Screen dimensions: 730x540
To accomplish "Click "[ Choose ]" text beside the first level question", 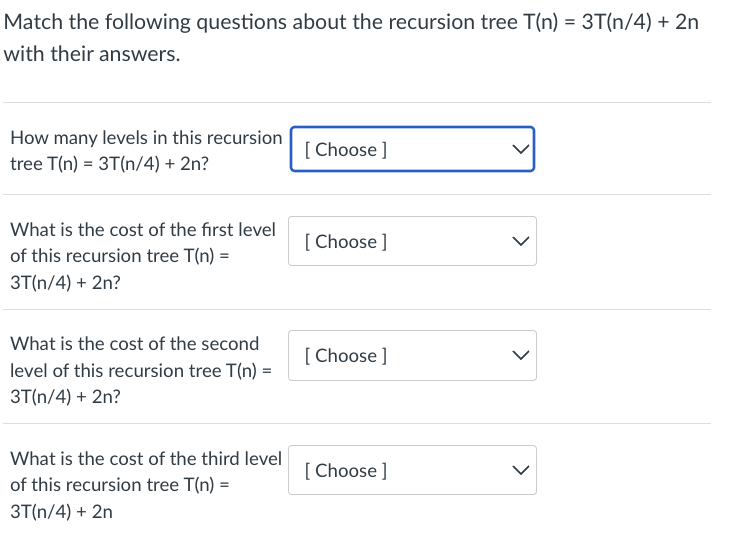I will pos(345,241).
